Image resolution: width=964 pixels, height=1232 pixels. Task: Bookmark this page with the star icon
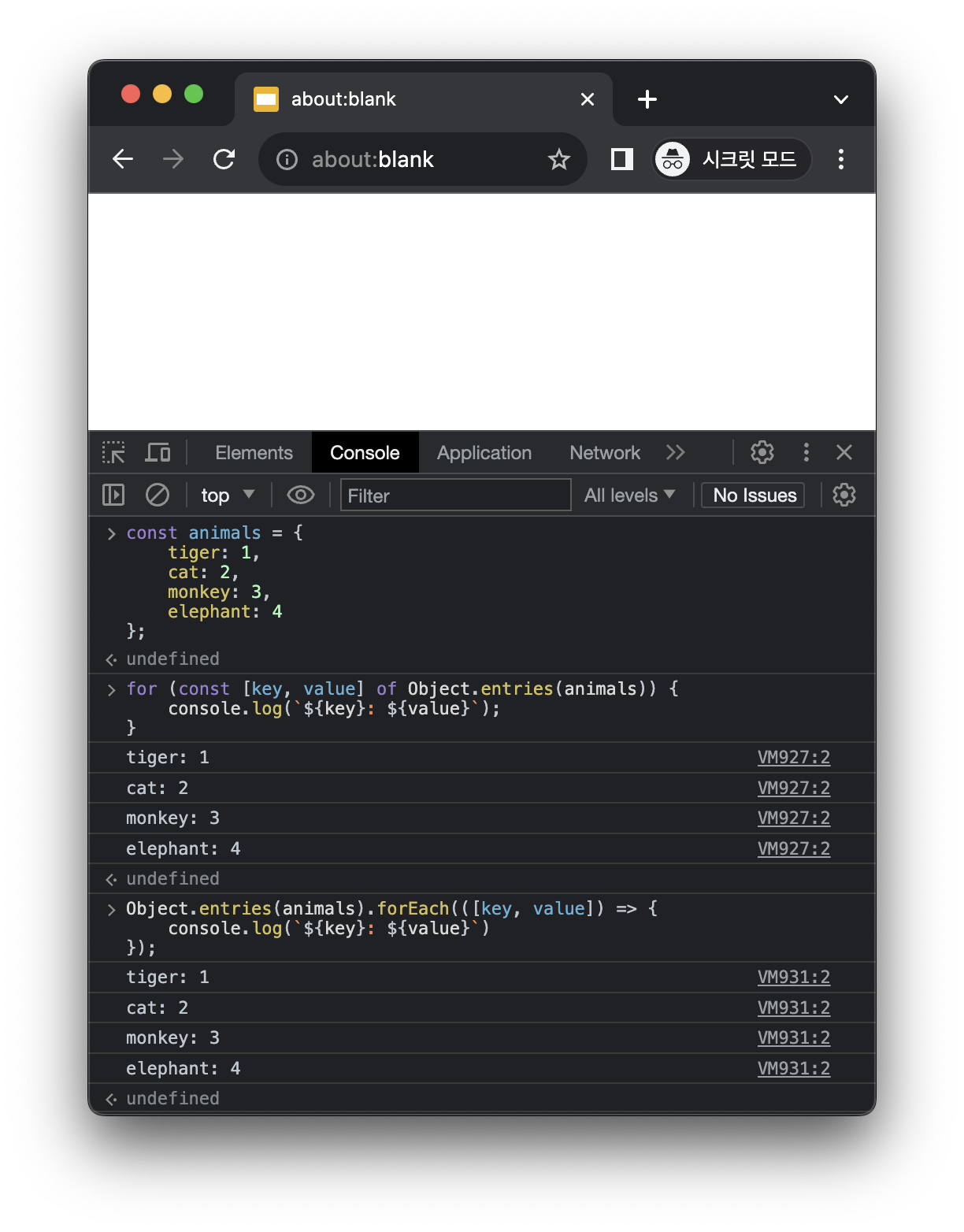tap(559, 160)
